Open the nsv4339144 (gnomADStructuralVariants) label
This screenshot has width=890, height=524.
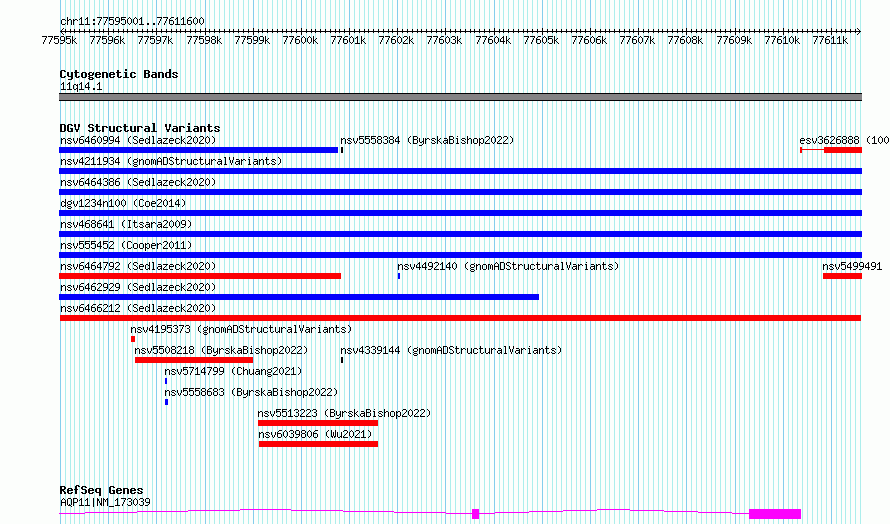pos(451,350)
